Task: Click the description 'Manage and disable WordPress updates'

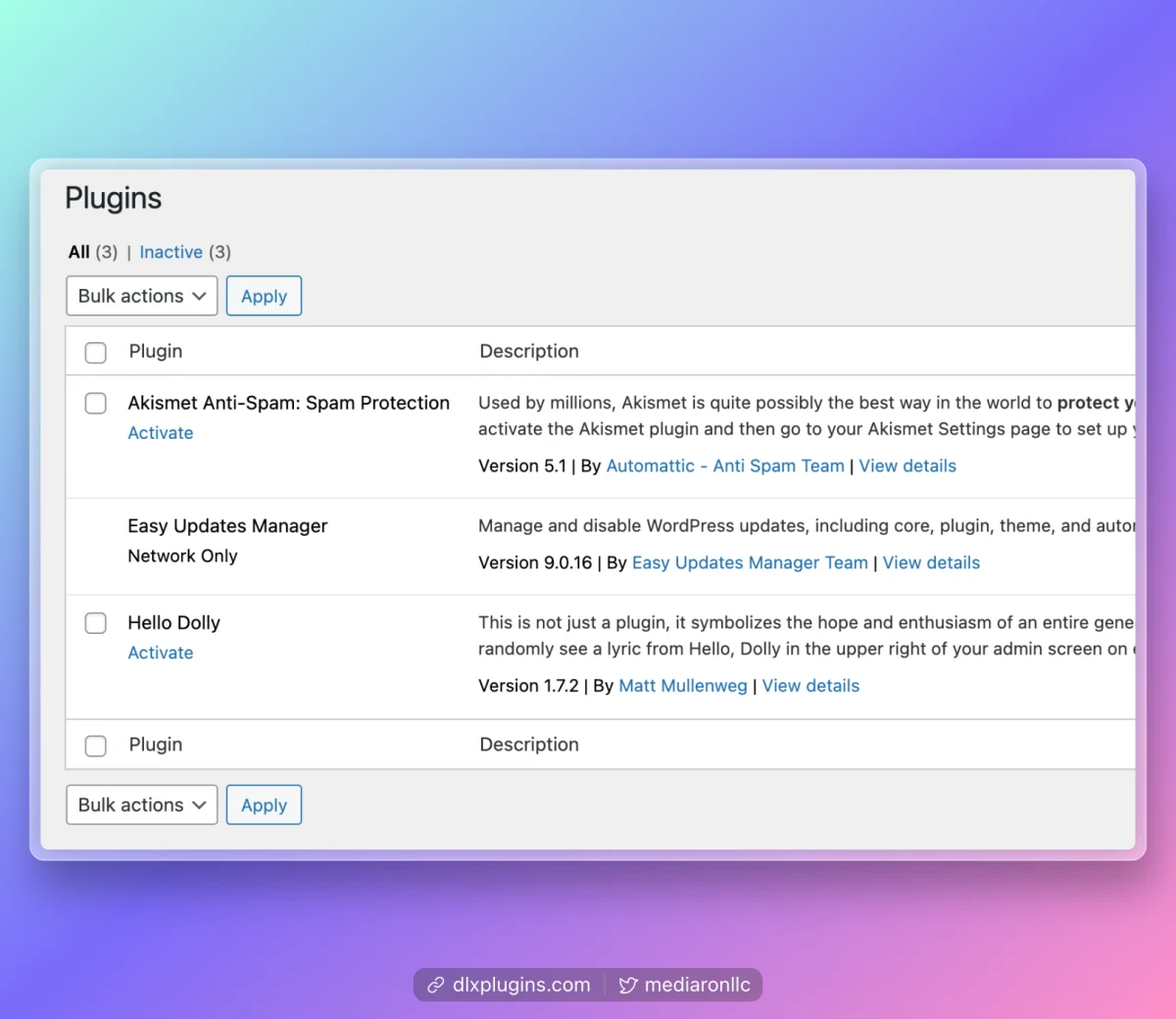Action: pos(807,526)
